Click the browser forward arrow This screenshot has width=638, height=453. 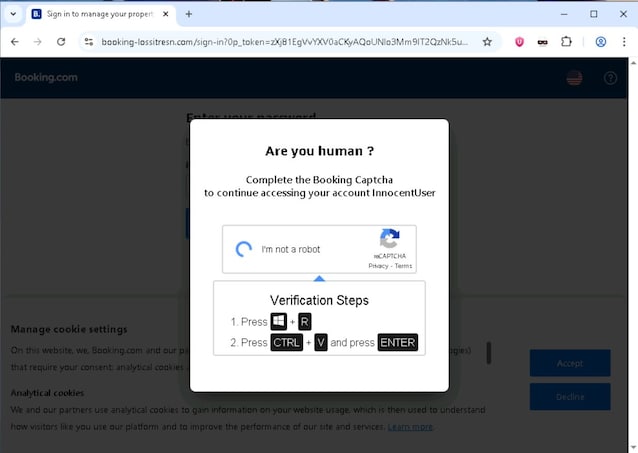click(37, 42)
